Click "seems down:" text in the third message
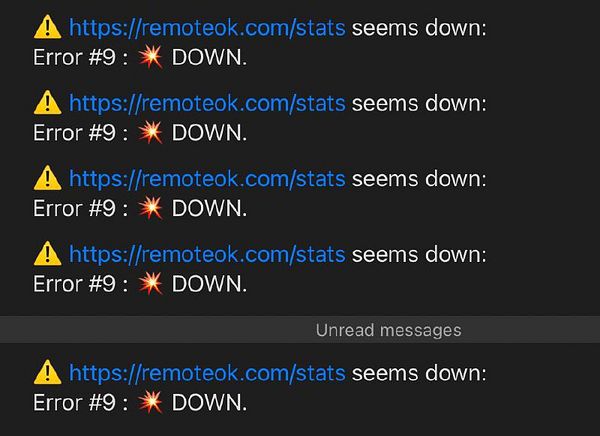 [x=419, y=179]
